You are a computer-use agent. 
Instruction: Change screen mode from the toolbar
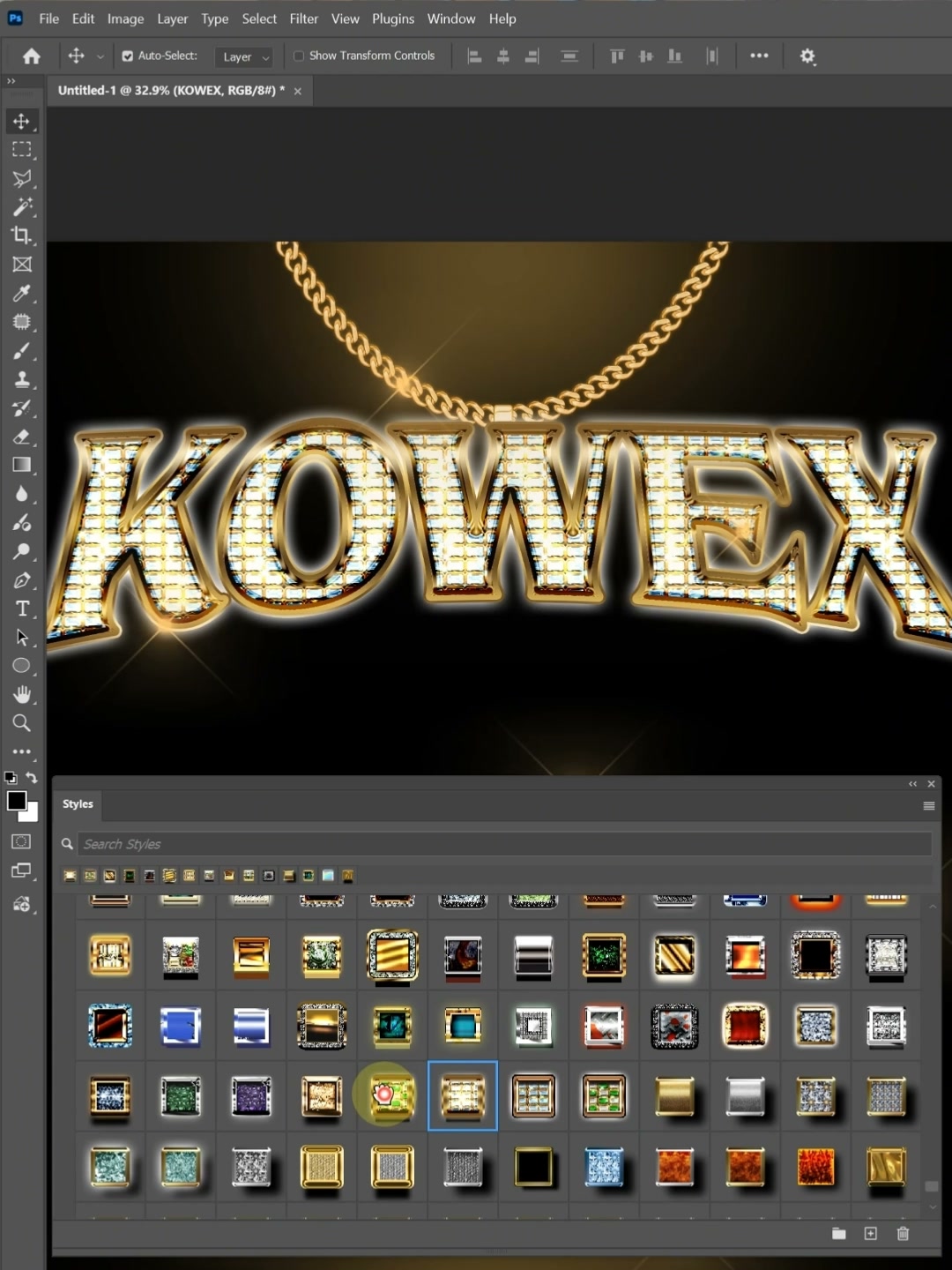pyautogui.click(x=22, y=871)
